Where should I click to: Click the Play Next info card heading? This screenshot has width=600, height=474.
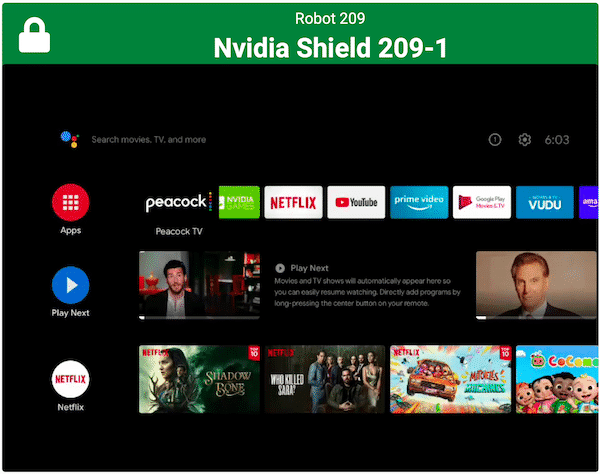point(309,268)
